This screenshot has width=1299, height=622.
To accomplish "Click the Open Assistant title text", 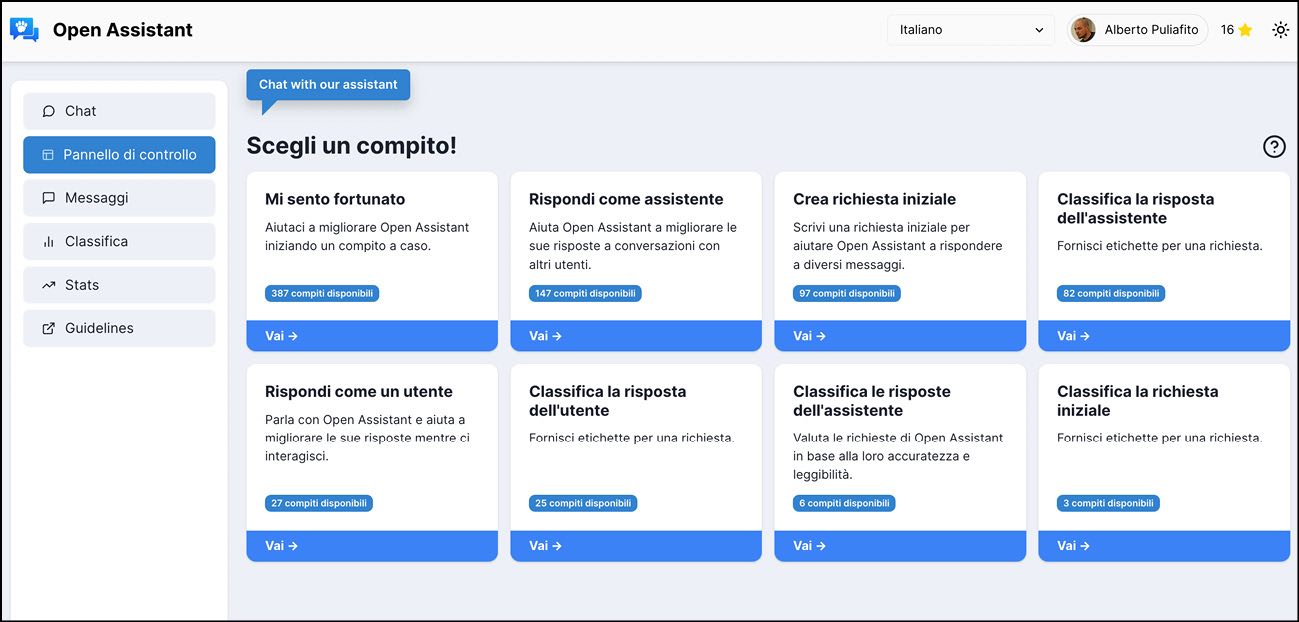I will coord(123,30).
